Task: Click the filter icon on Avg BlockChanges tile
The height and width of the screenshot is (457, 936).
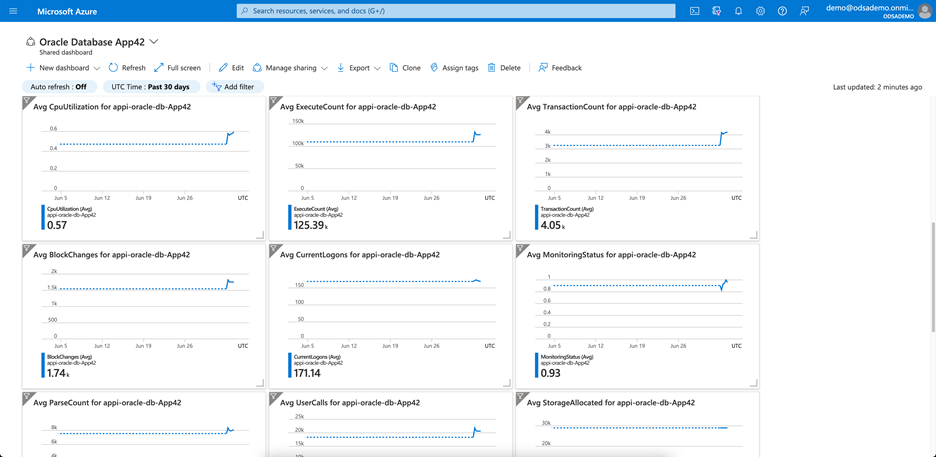Action: (x=27, y=248)
